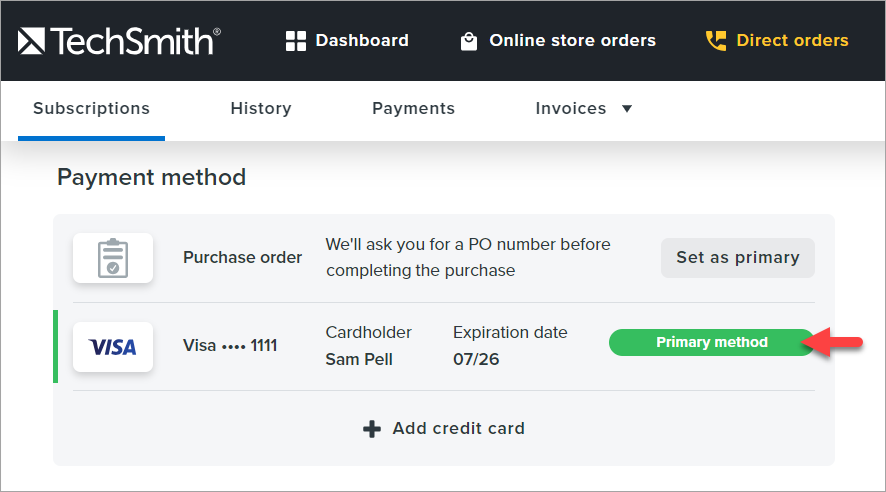This screenshot has height=492, width=886.
Task: Switch to the Subscriptions tab
Action: click(x=92, y=108)
